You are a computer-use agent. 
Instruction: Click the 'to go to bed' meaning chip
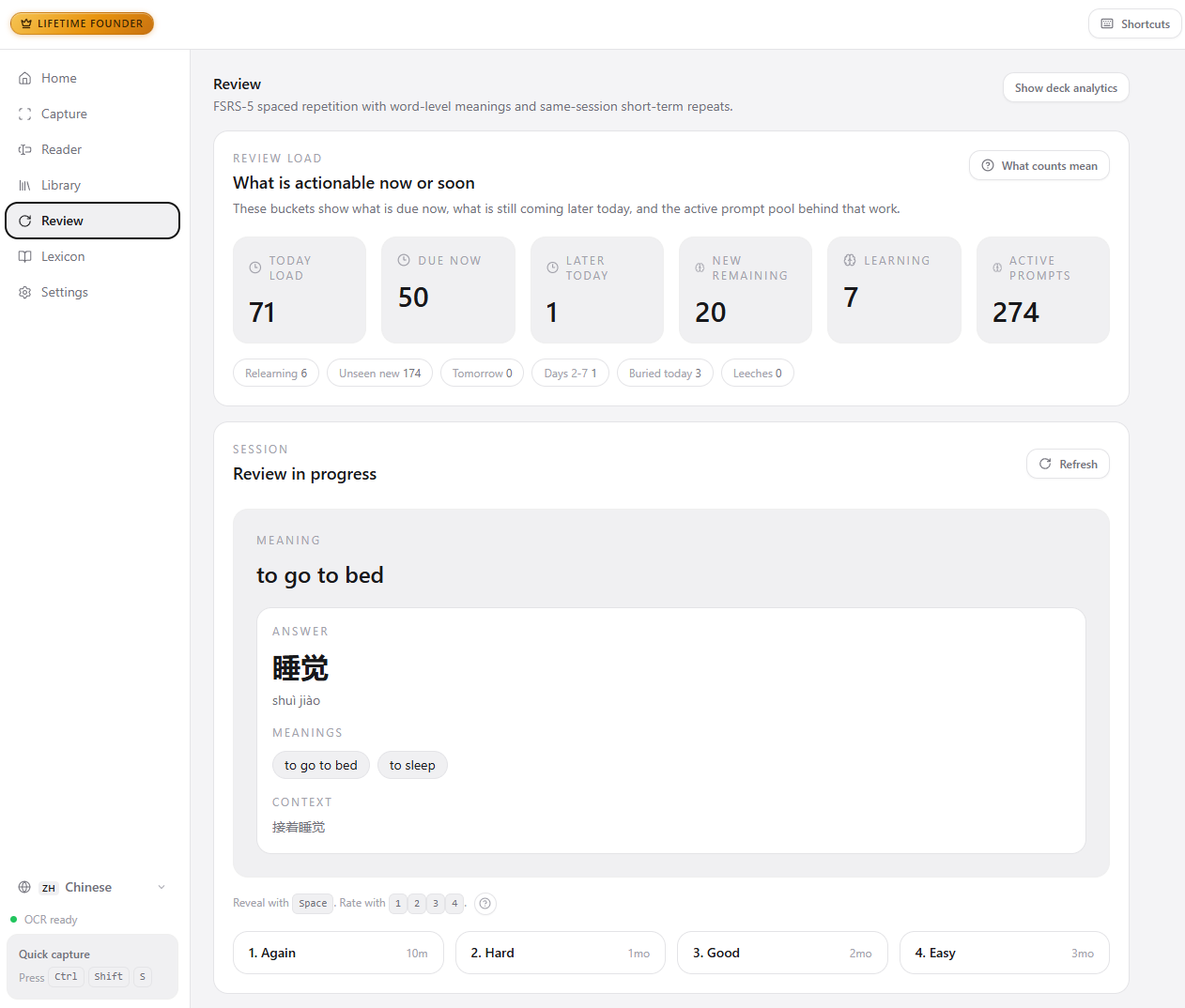click(x=321, y=765)
